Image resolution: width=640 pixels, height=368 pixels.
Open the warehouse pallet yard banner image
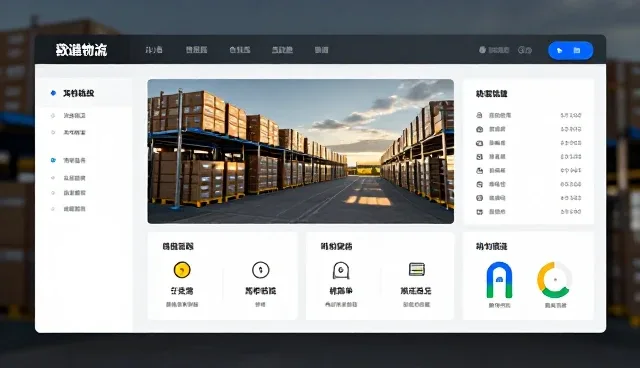pos(300,151)
